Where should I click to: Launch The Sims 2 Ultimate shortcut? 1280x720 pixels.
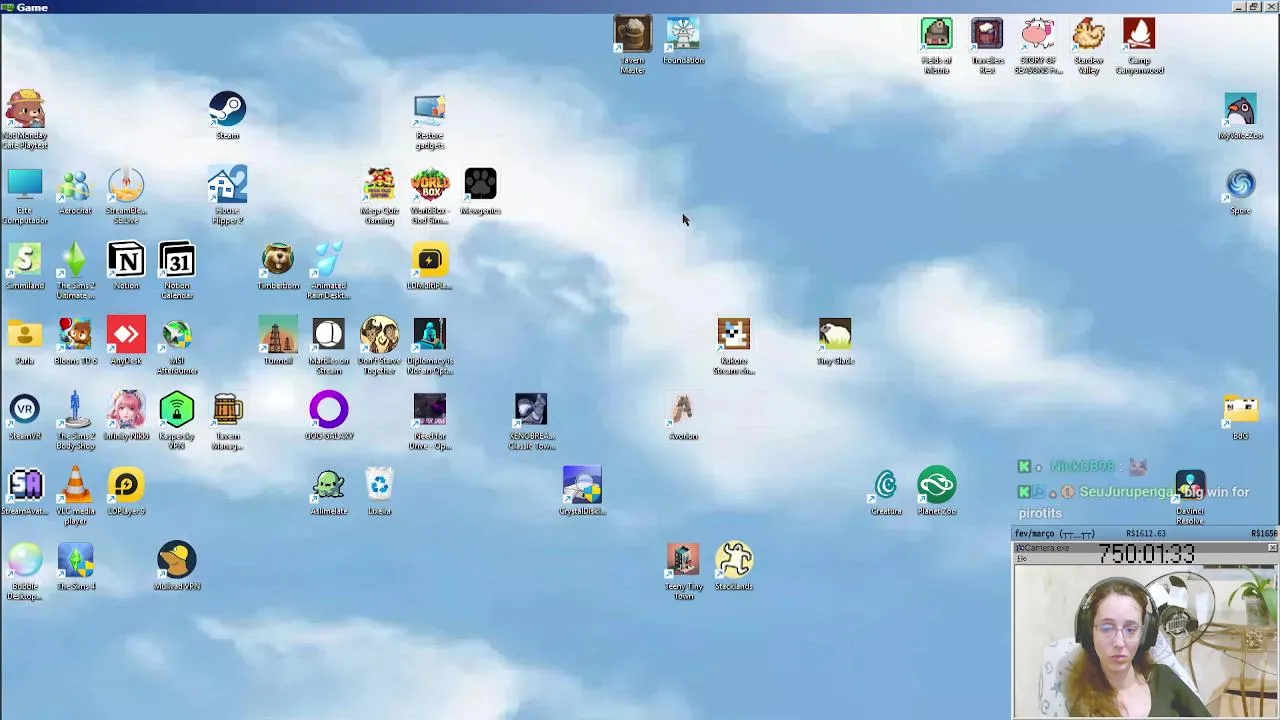75,260
